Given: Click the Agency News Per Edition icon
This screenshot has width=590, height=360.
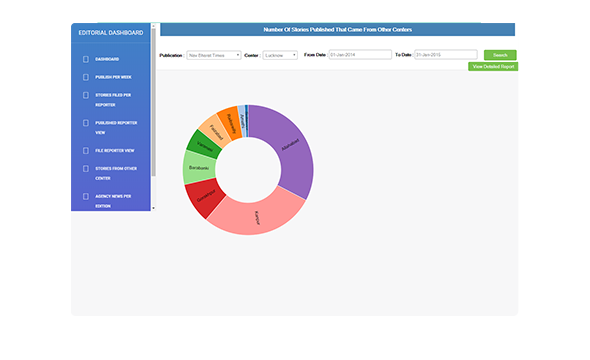Looking at the screenshot, I should 86,196.
